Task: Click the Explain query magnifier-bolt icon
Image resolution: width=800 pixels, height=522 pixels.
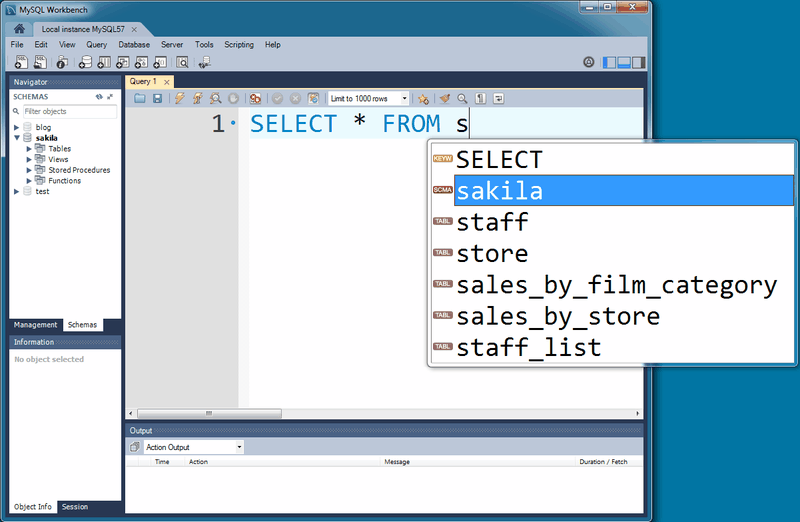Action: click(215, 98)
